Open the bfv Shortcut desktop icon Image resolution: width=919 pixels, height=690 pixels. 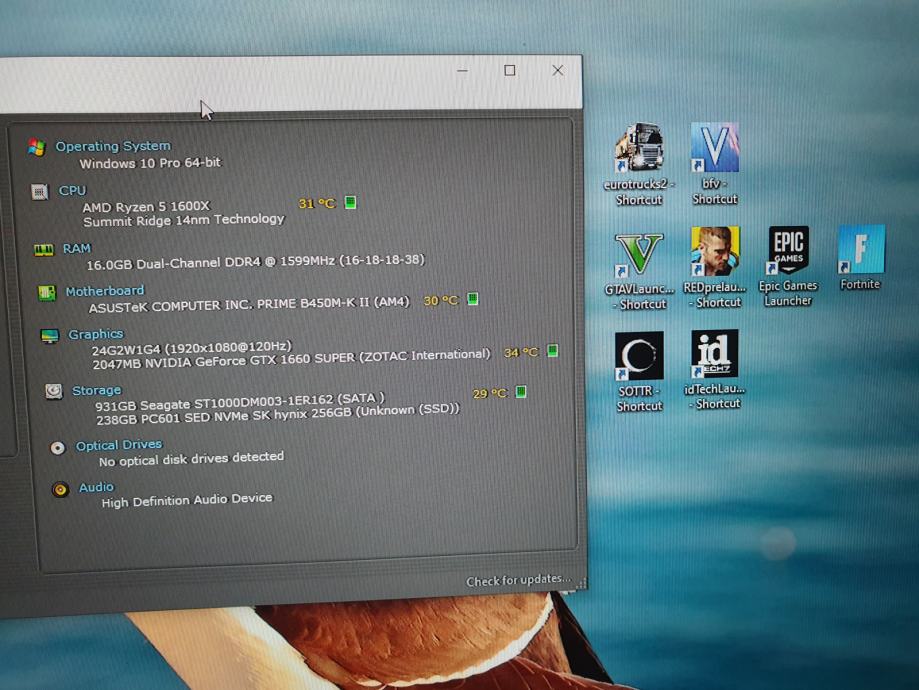[714, 164]
